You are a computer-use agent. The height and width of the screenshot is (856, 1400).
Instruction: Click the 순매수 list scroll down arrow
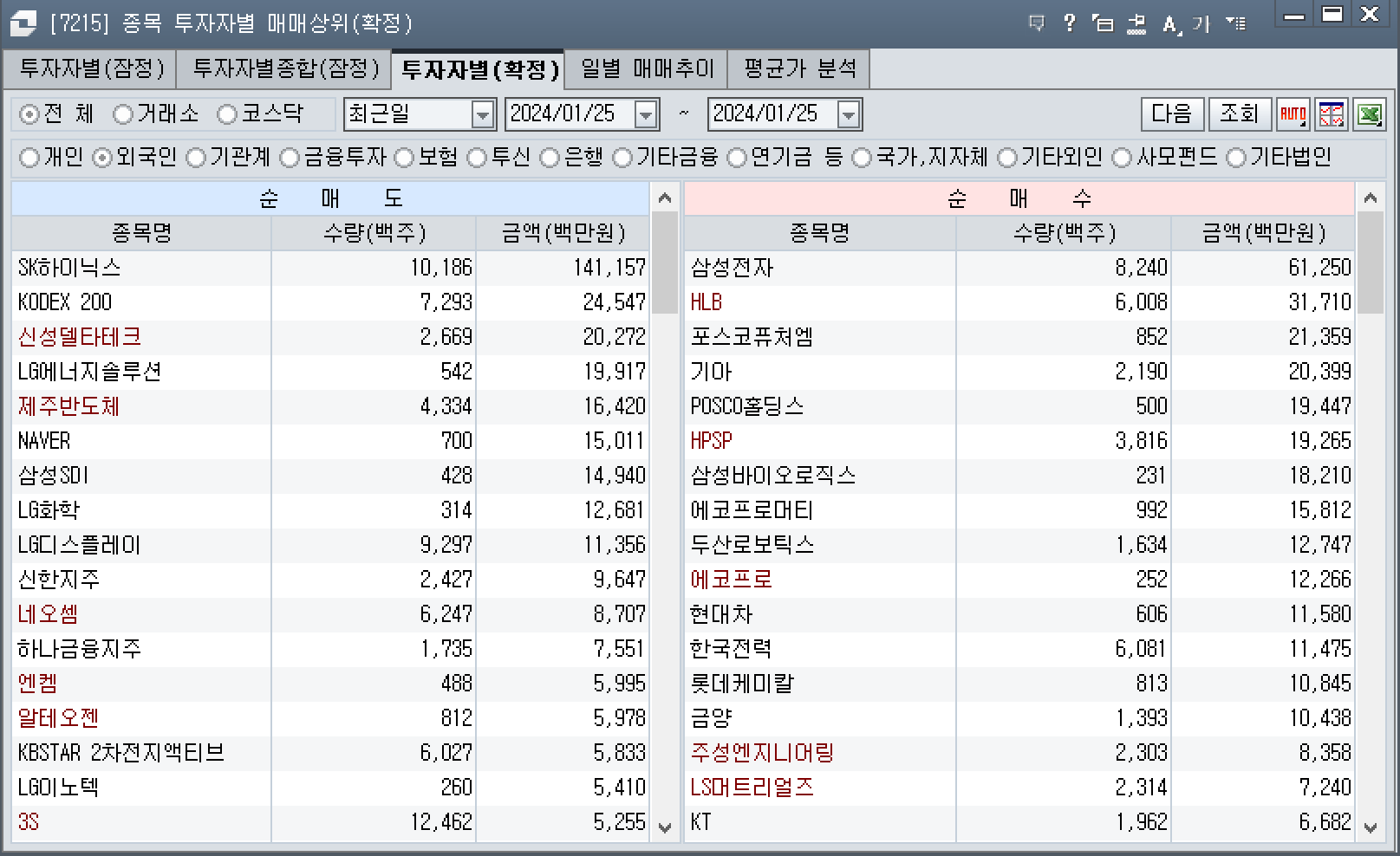pos(1371,827)
